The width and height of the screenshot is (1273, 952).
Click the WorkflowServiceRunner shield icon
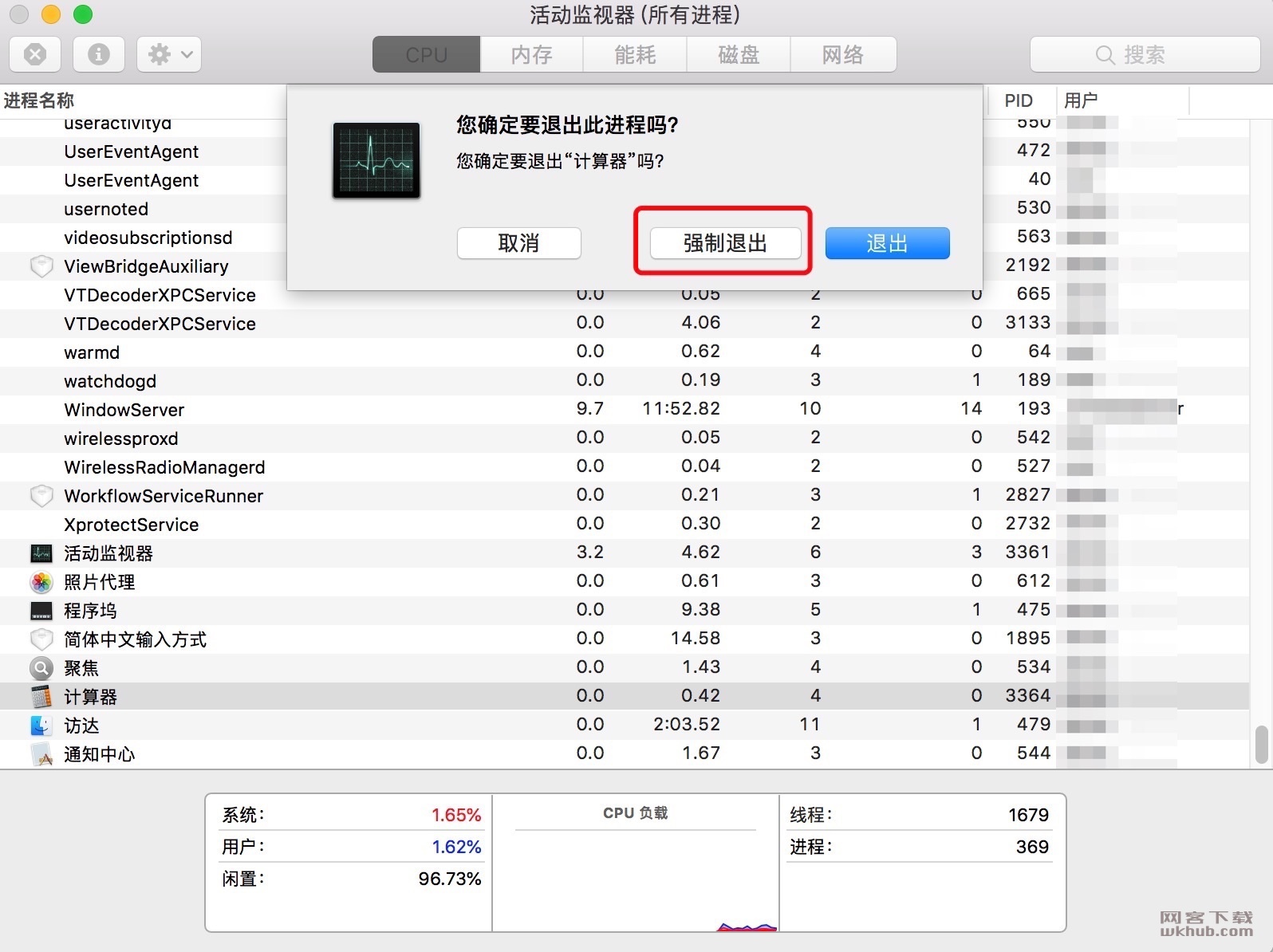(41, 496)
